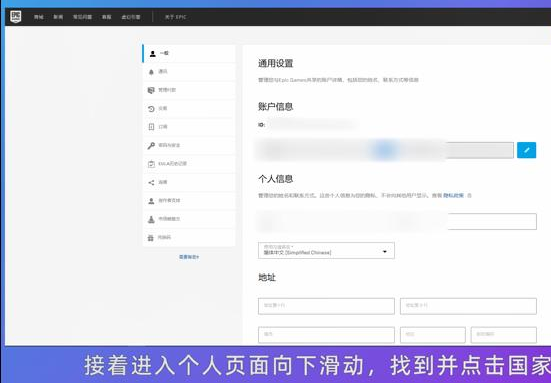Click the address line 1 input field

click(326, 306)
